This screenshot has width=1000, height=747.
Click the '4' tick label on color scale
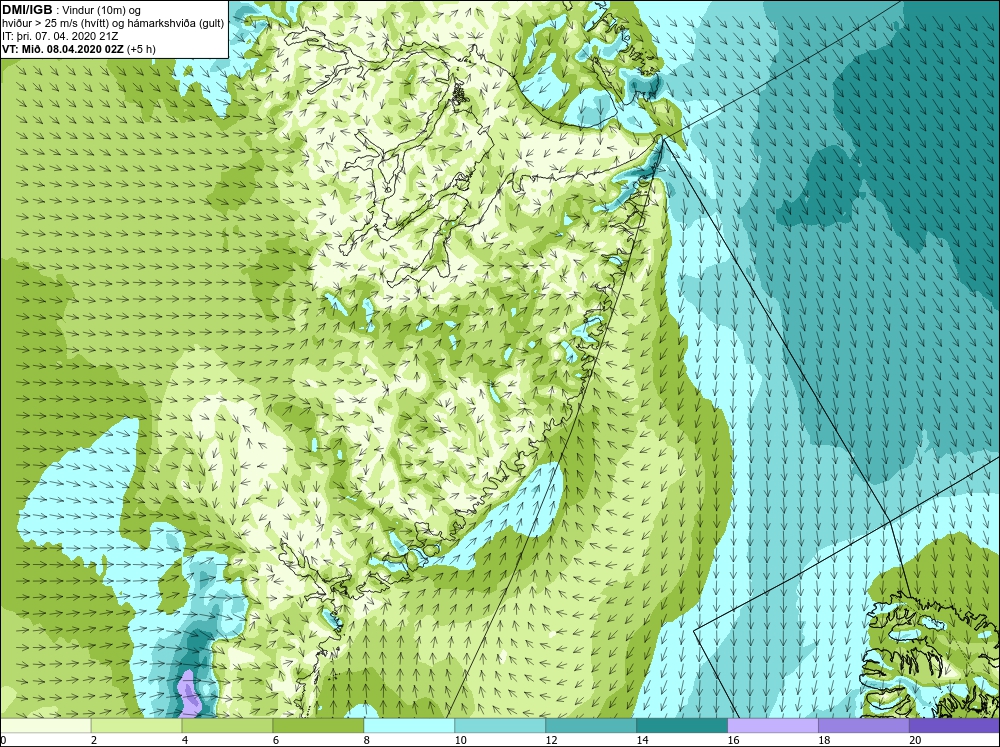(x=185, y=740)
